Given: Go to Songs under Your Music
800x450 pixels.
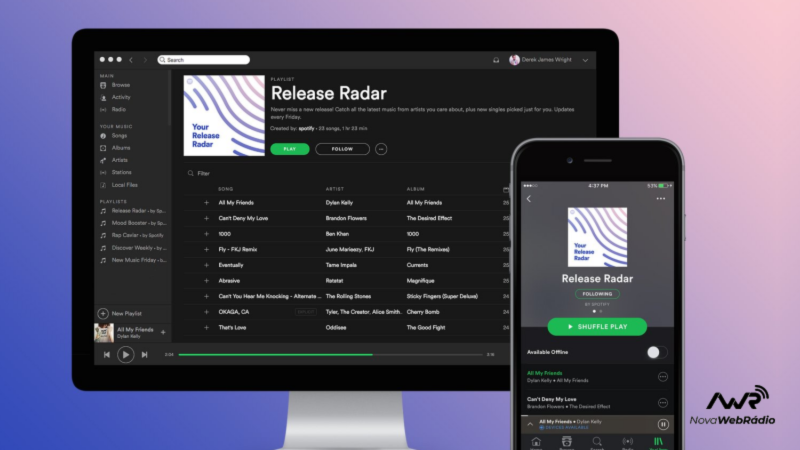Looking at the screenshot, I should (119, 136).
